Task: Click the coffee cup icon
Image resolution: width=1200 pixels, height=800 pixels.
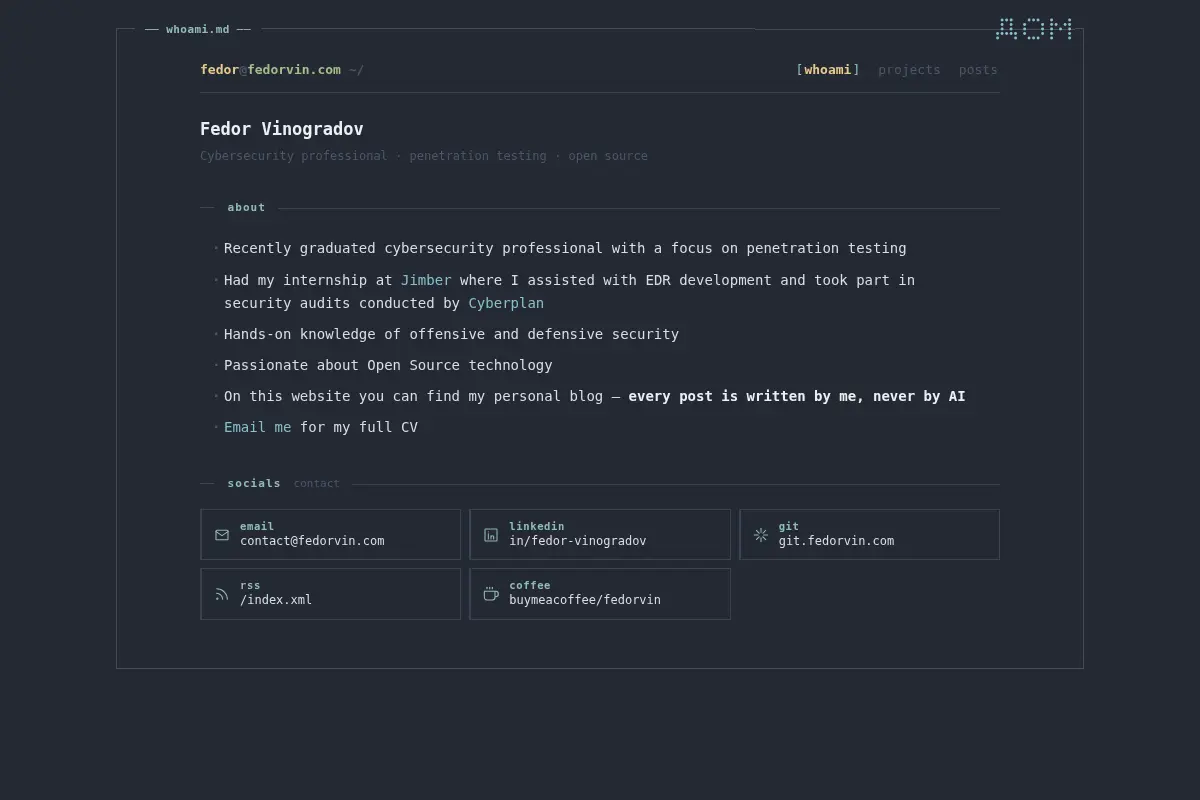Action: pos(491,594)
